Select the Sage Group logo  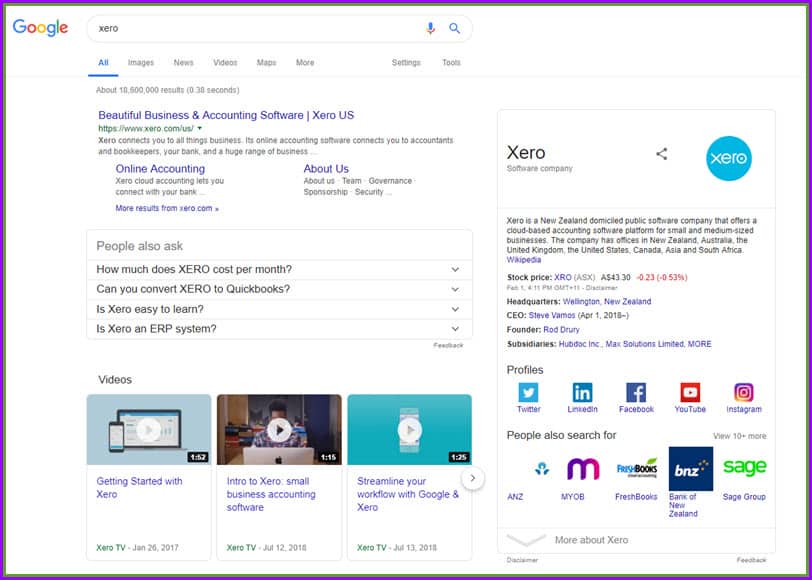coord(745,468)
